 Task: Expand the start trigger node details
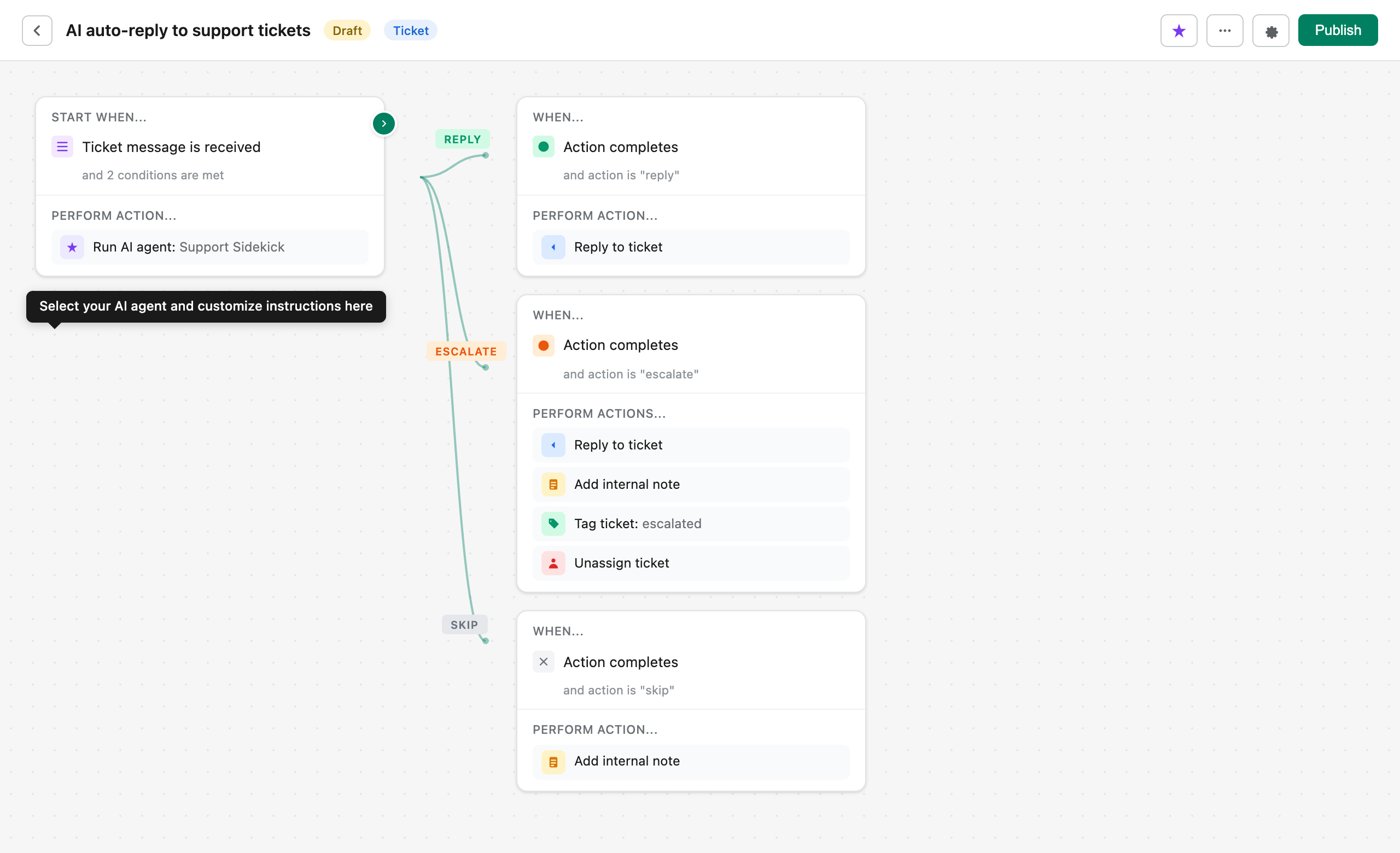(x=383, y=123)
